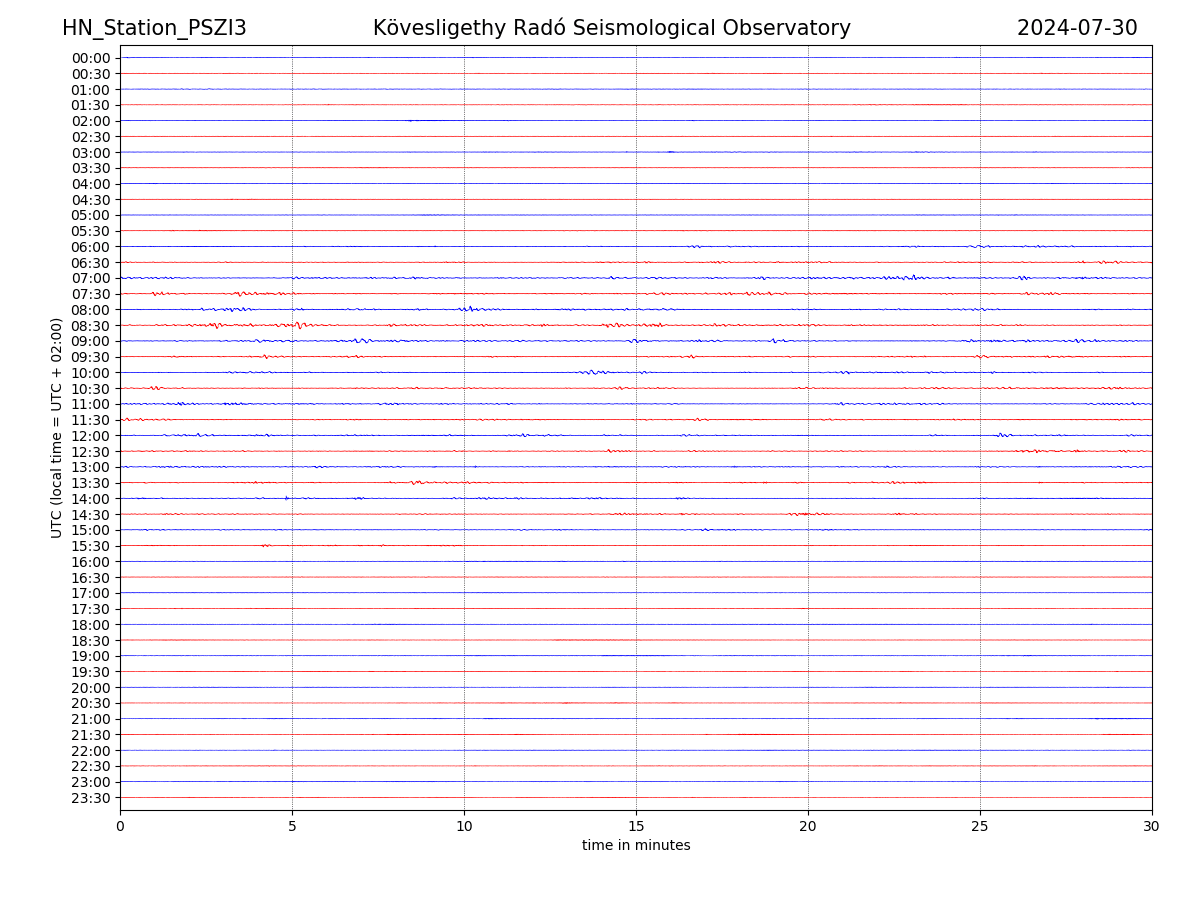Image resolution: width=1200 pixels, height=900 pixels.
Task: Click the 'time in minutes' axis label
Action: tap(636, 846)
